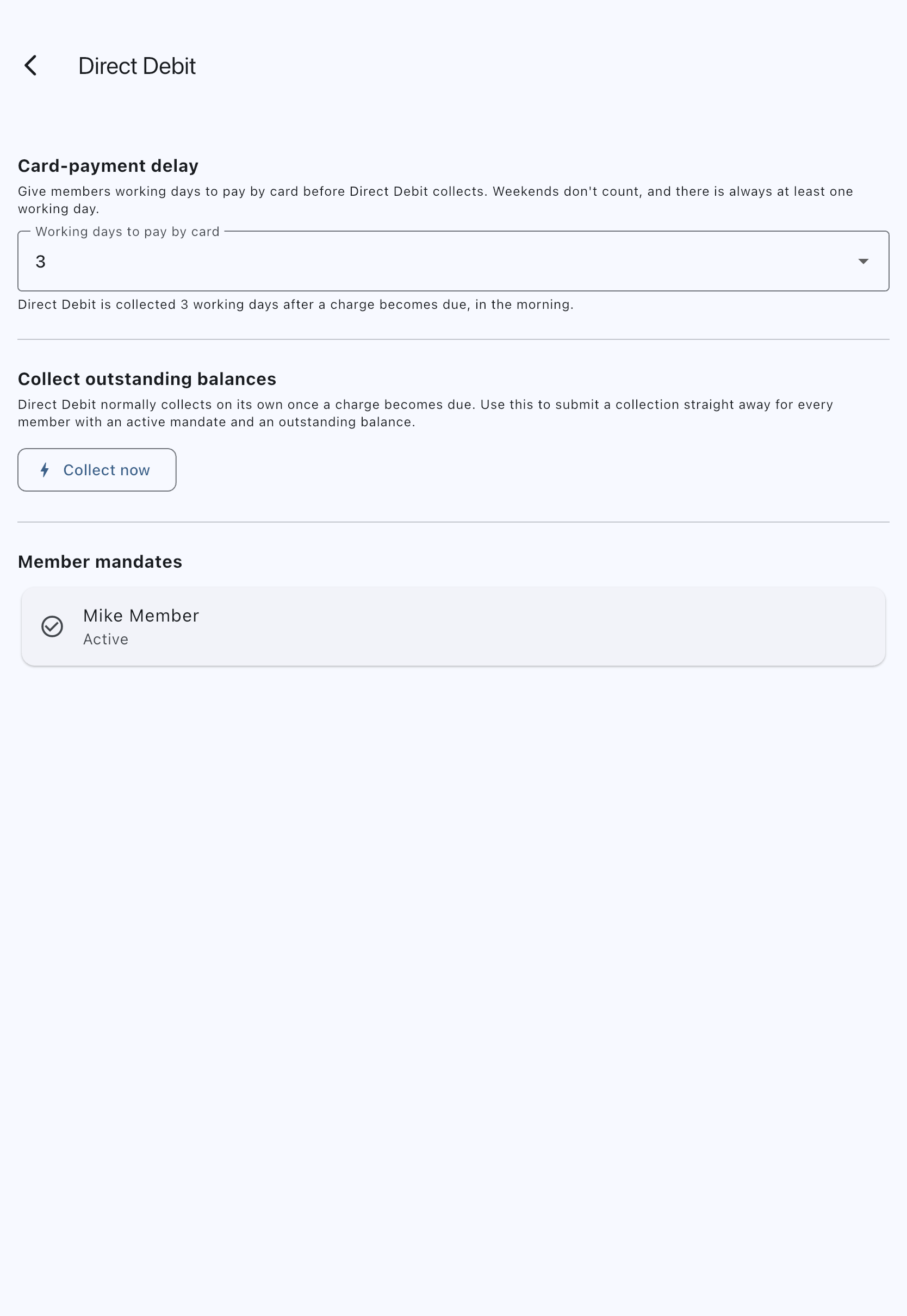This screenshot has height=1316, width=907.
Task: Click the description about paying by card
Action: click(x=436, y=200)
